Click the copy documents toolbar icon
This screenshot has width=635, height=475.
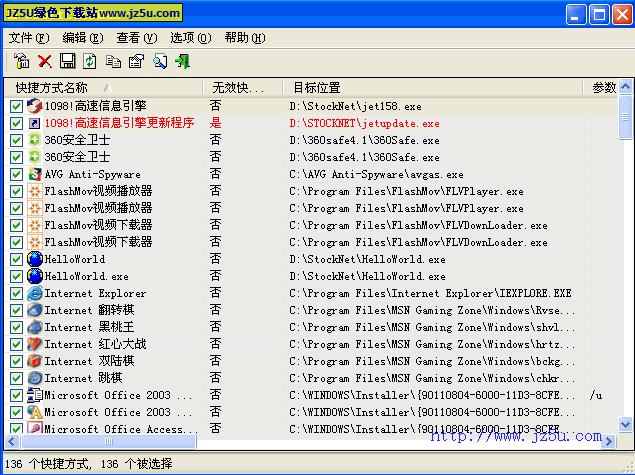click(113, 62)
